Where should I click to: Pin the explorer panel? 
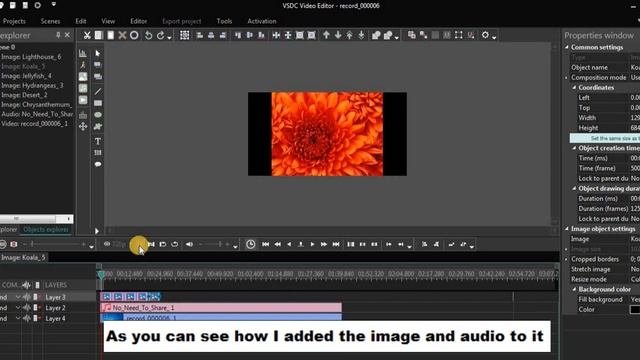[58, 36]
